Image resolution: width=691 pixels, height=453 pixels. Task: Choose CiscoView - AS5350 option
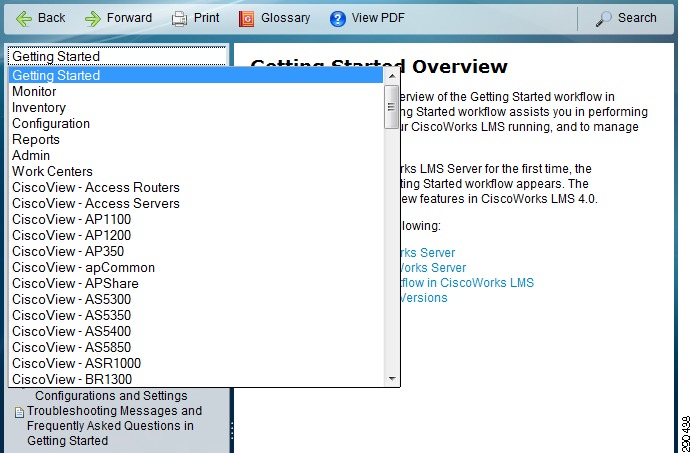(196, 315)
